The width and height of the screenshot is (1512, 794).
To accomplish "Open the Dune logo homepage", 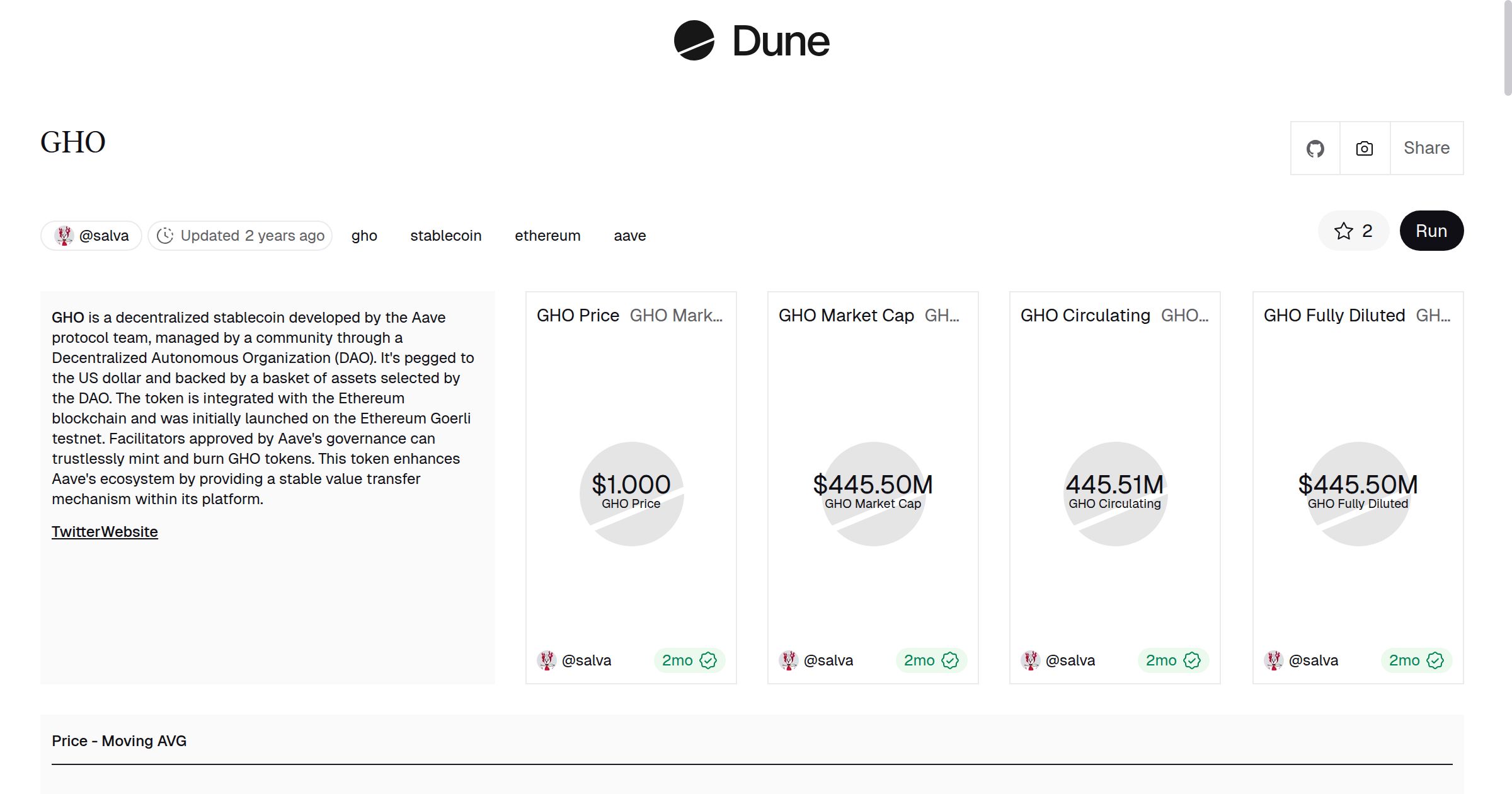I will point(752,41).
